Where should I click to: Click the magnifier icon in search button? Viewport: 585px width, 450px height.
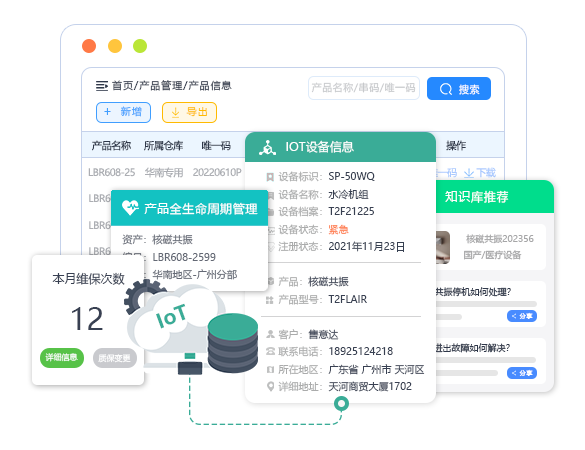(x=446, y=89)
